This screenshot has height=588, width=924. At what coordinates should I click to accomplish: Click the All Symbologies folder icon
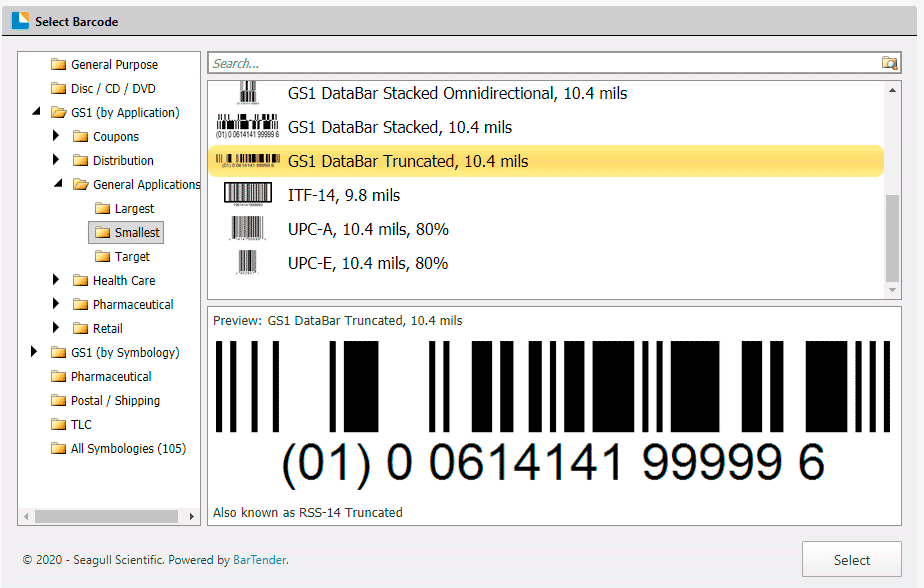[x=59, y=448]
